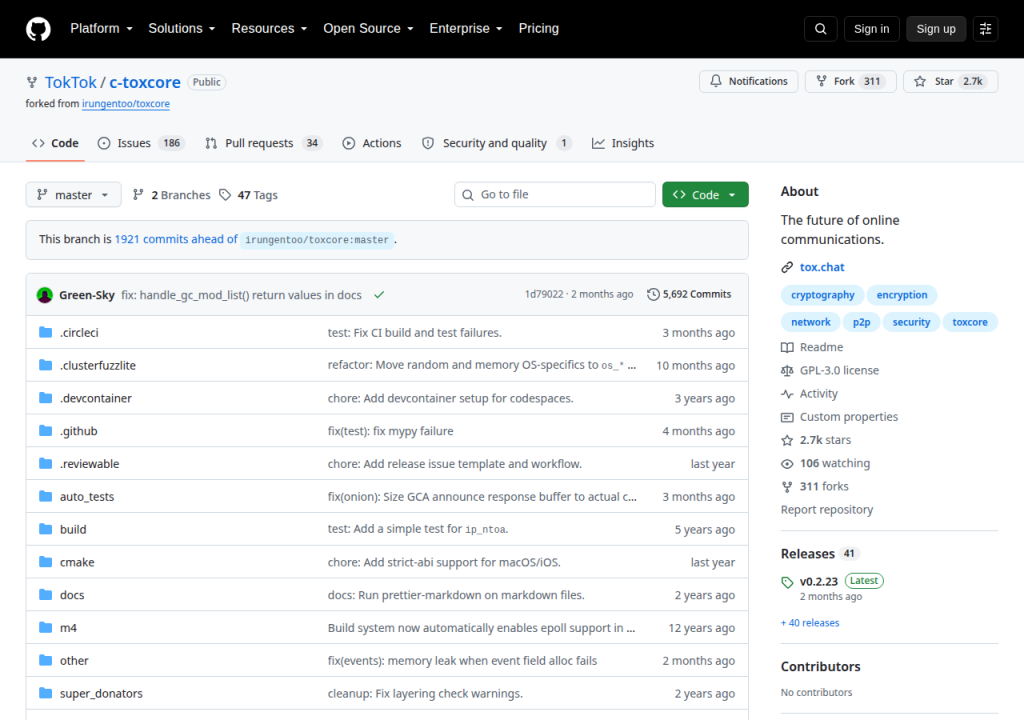This screenshot has width=1024, height=720.
Task: Click the Report repository link
Action: pos(827,510)
